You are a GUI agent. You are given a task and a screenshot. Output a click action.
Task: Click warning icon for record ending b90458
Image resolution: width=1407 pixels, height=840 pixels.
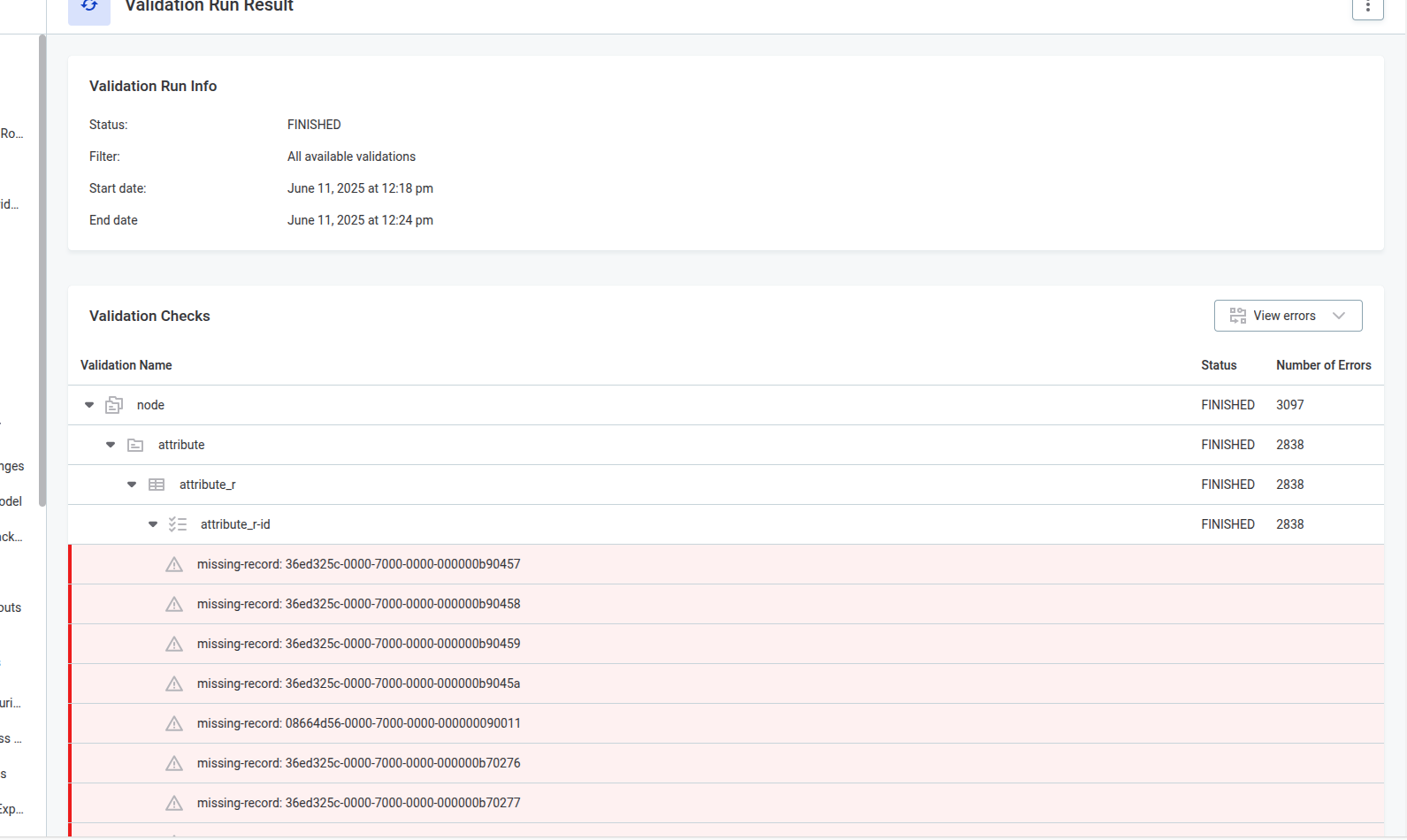coord(174,604)
